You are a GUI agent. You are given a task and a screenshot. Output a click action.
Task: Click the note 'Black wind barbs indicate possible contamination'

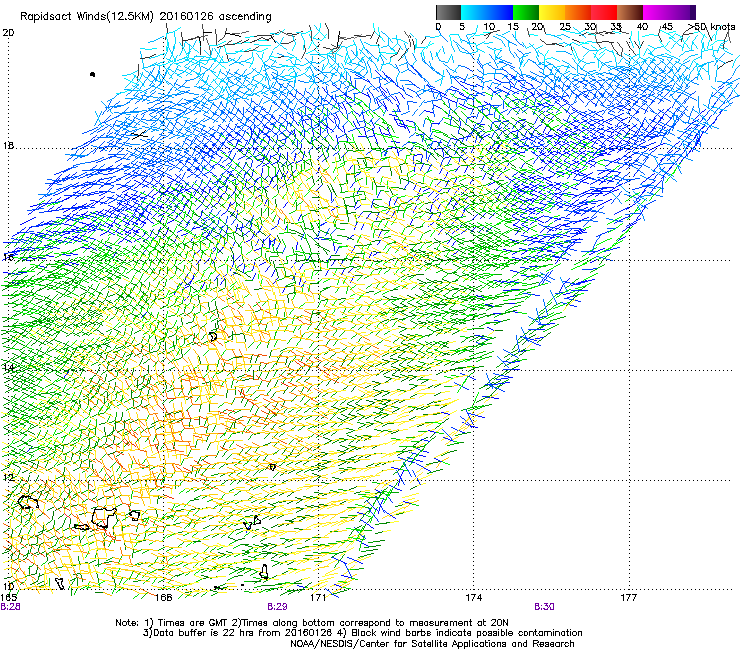(467, 633)
